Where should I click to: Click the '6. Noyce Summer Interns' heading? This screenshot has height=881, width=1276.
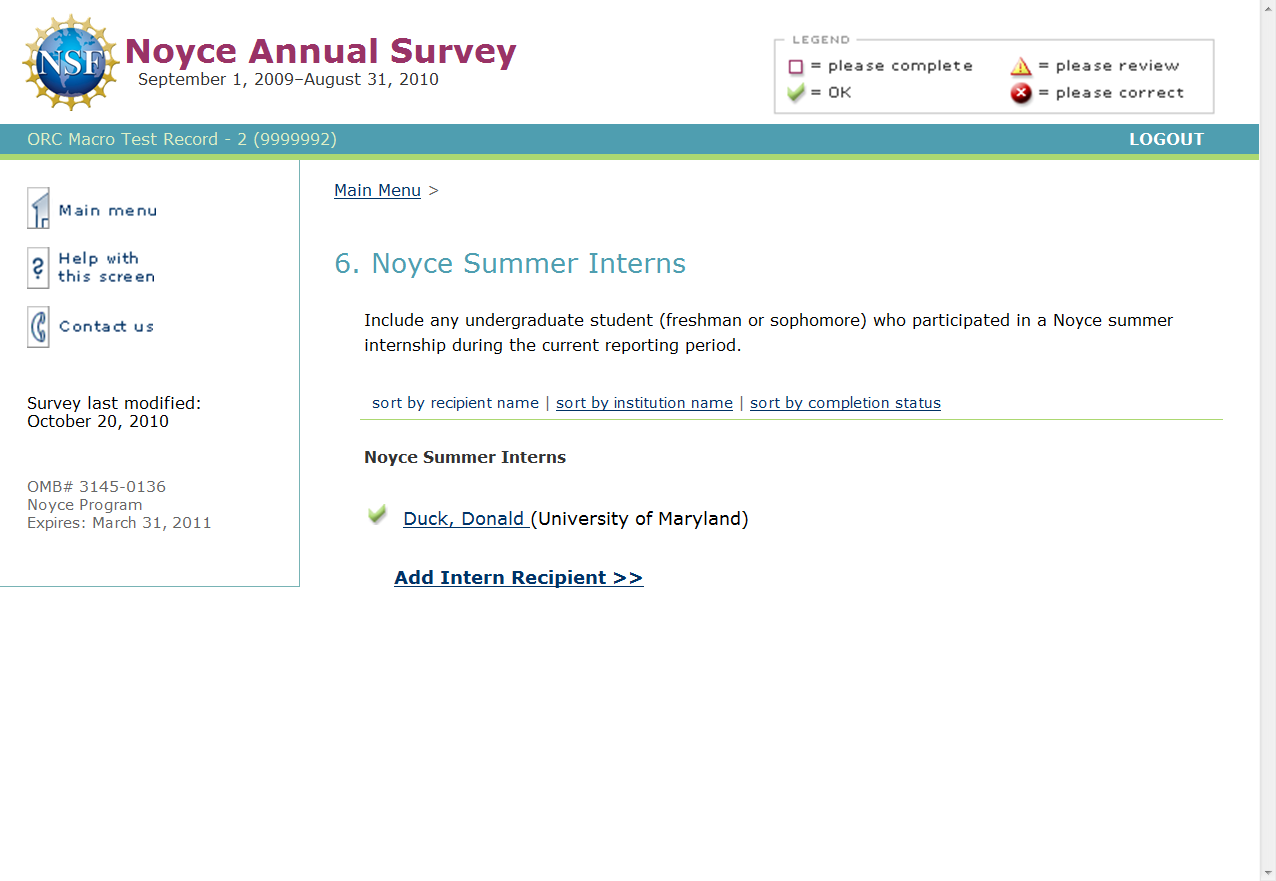(510, 263)
